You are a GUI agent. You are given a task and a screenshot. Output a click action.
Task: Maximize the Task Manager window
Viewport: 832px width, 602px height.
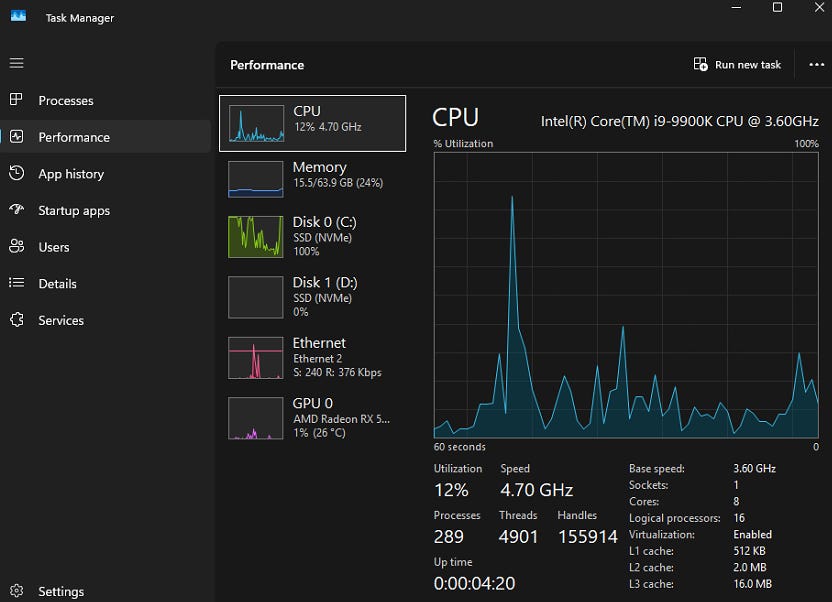click(x=777, y=7)
